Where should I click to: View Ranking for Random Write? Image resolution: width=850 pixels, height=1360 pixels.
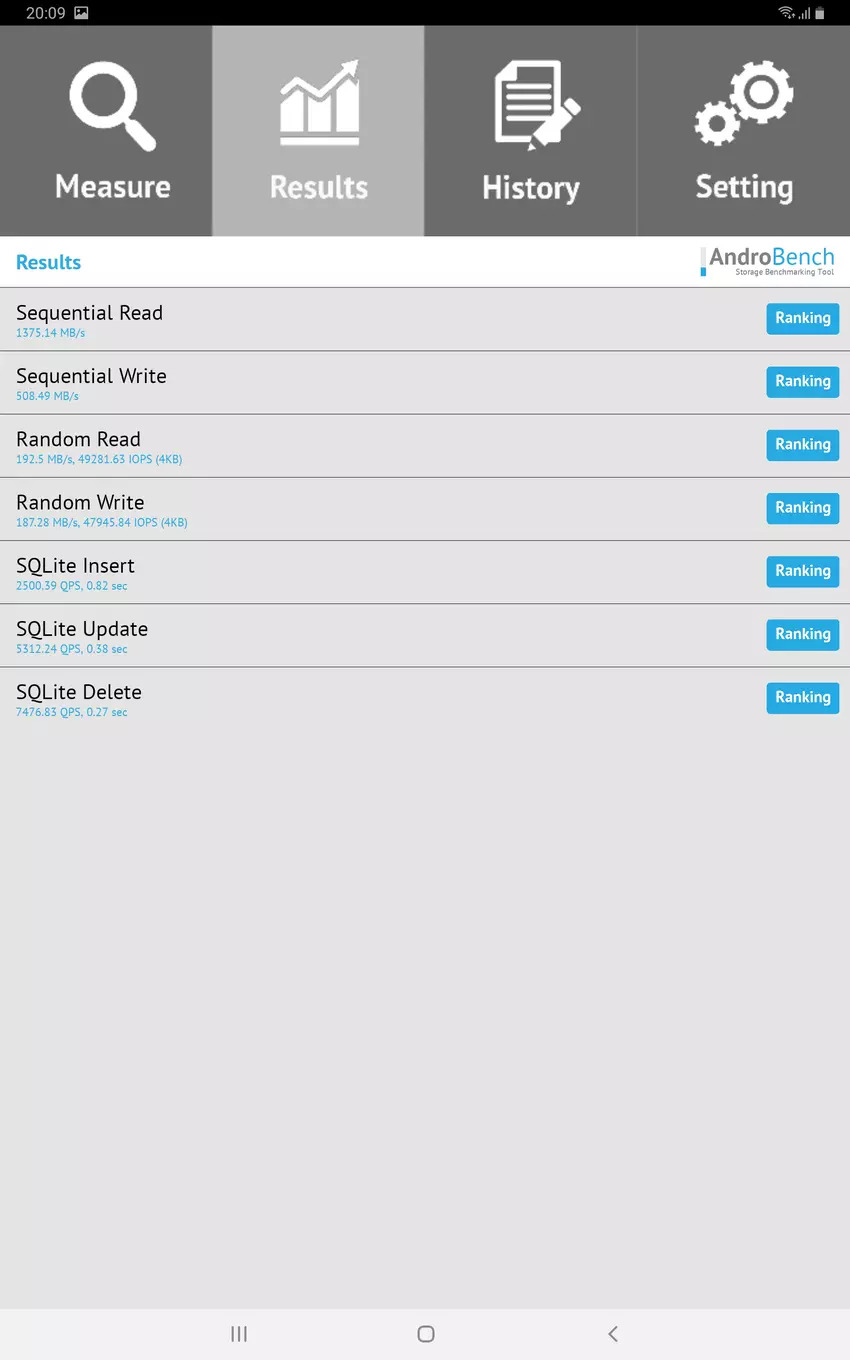coord(802,508)
